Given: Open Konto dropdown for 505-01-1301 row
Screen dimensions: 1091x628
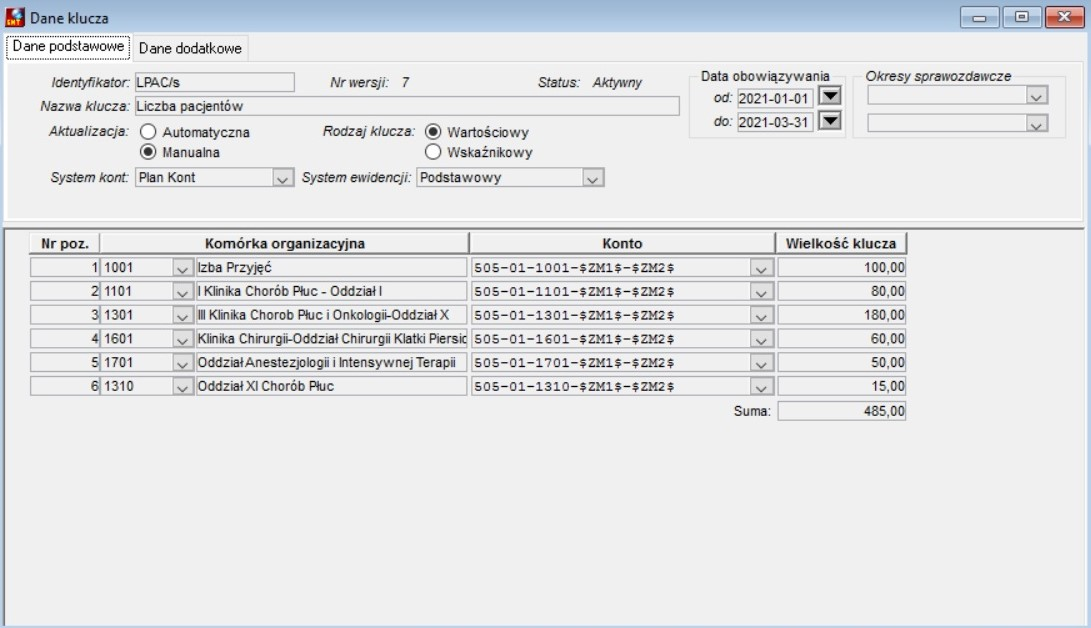Looking at the screenshot, I should coord(761,315).
